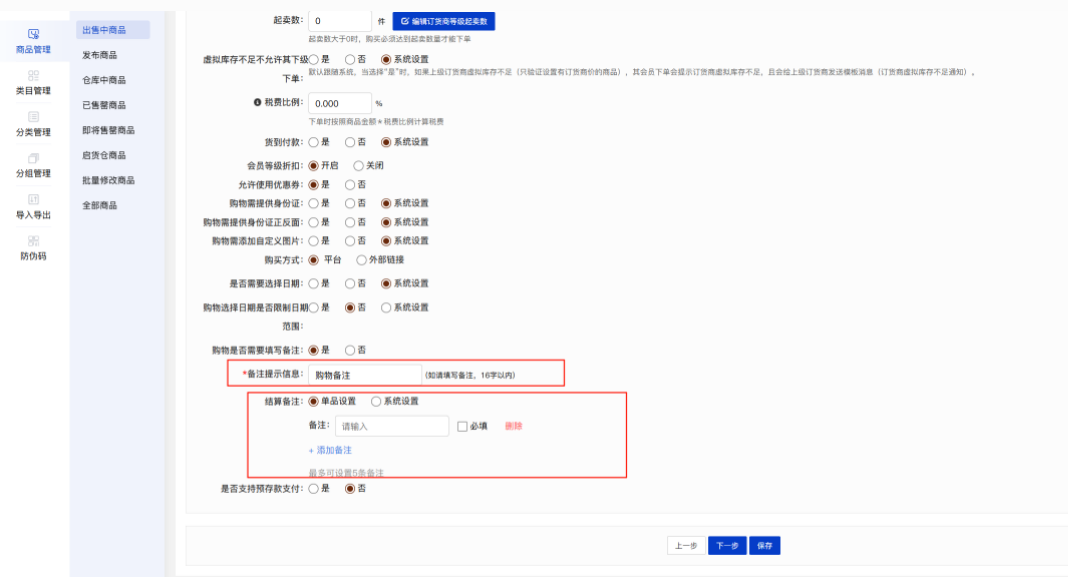Set 结算备注 to 系统设置

(376, 401)
